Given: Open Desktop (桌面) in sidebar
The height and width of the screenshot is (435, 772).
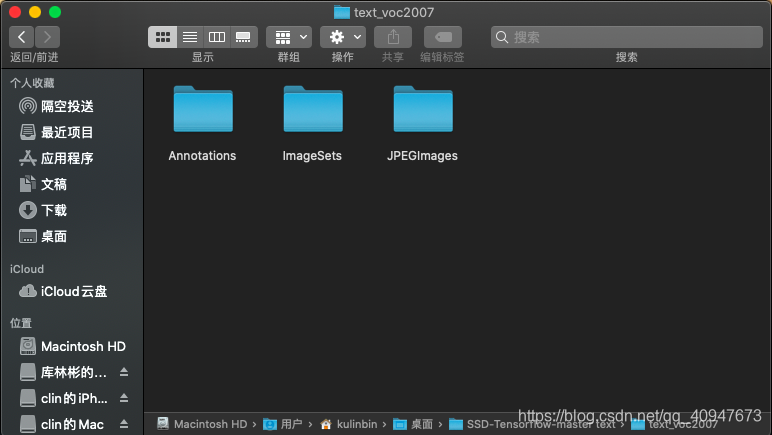Looking at the screenshot, I should tap(72, 236).
